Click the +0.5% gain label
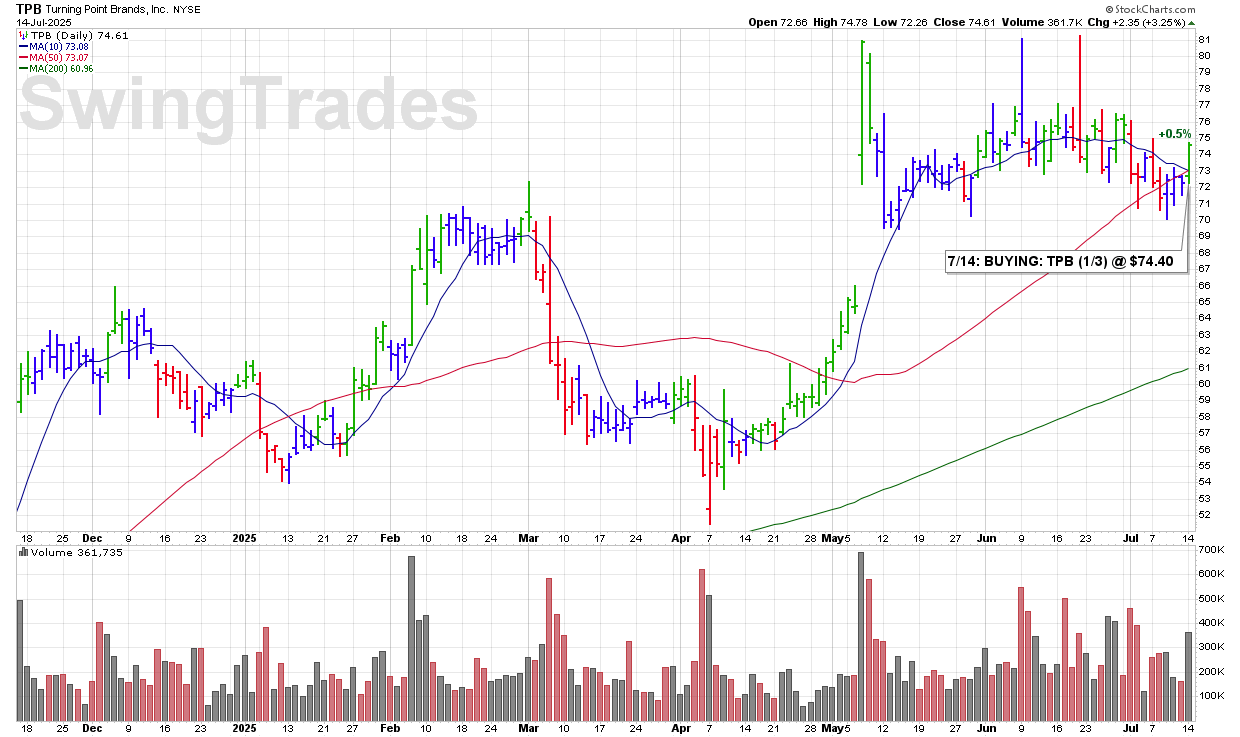The height and width of the screenshot is (737, 1240). [1175, 134]
